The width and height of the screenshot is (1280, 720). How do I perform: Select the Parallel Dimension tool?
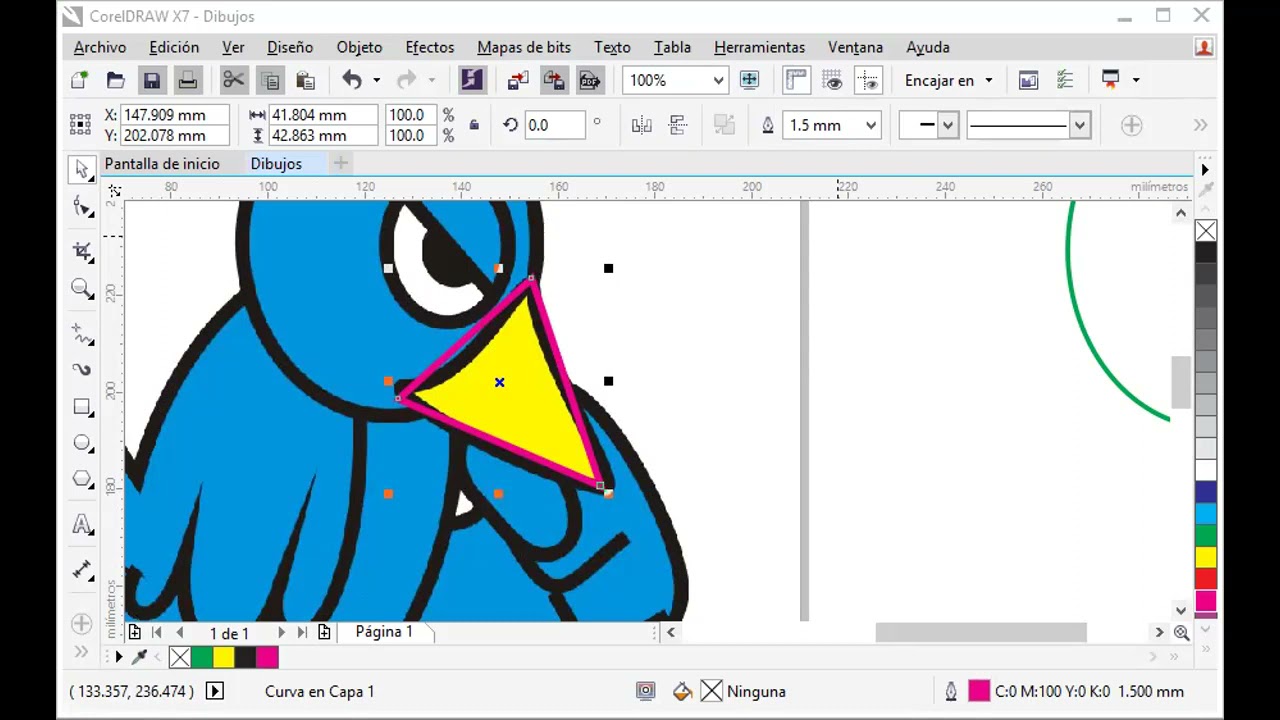pos(82,570)
